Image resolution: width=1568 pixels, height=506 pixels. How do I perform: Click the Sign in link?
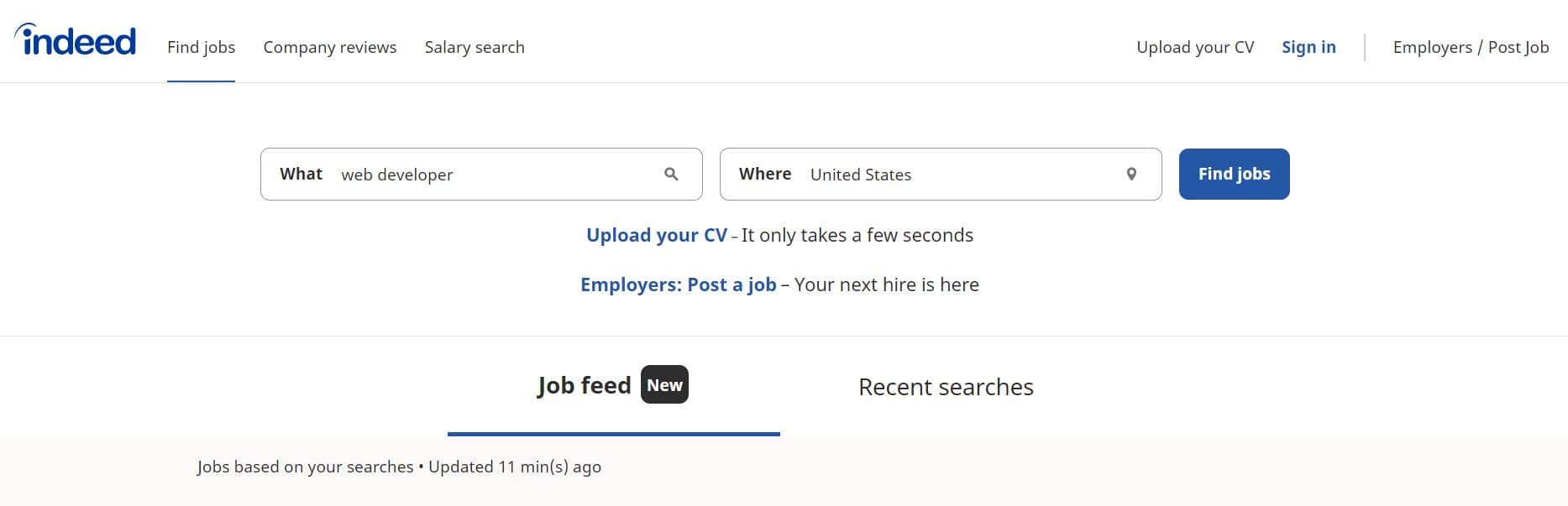coord(1308,48)
